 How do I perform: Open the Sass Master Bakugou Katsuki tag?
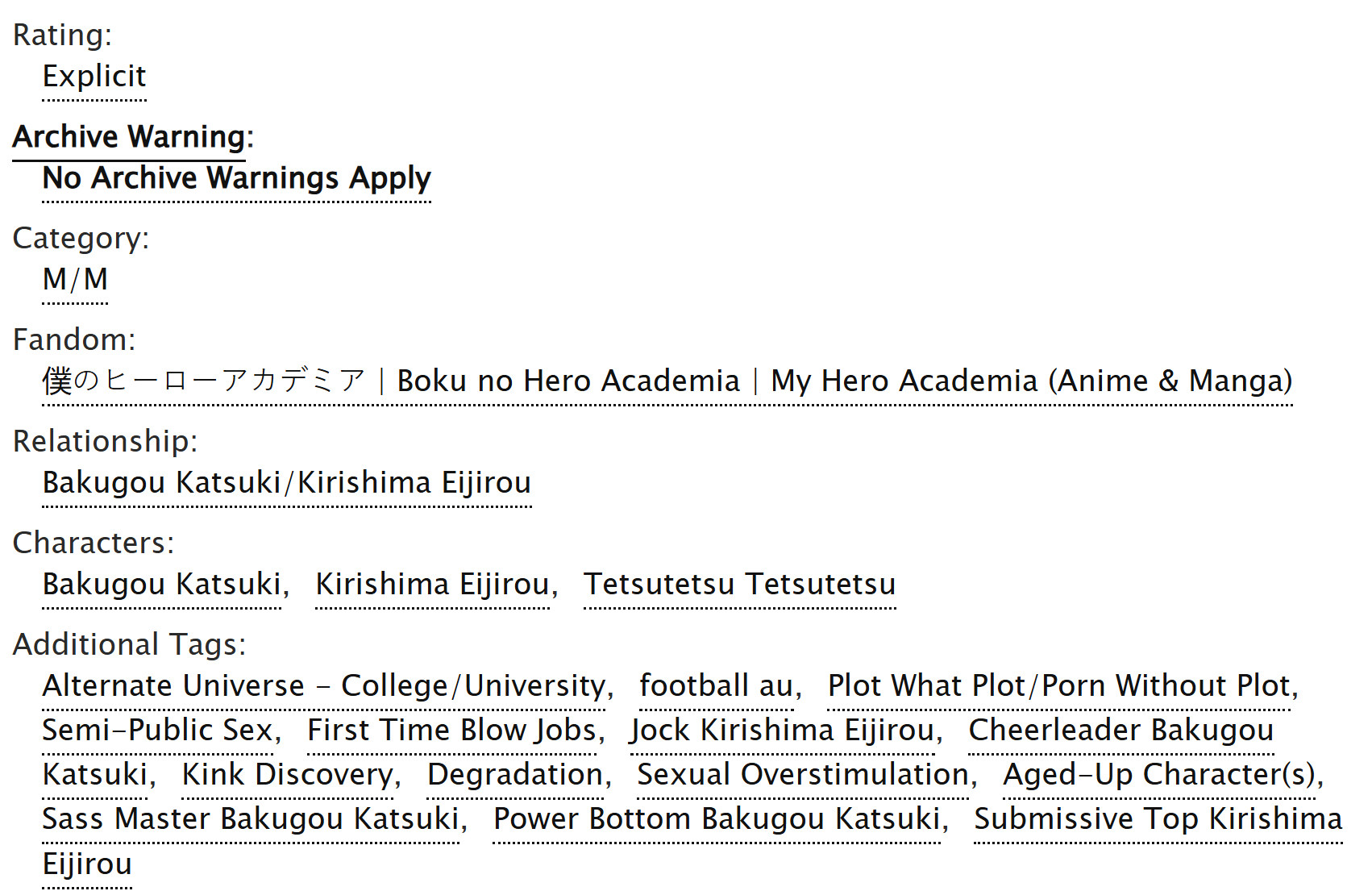(250, 819)
